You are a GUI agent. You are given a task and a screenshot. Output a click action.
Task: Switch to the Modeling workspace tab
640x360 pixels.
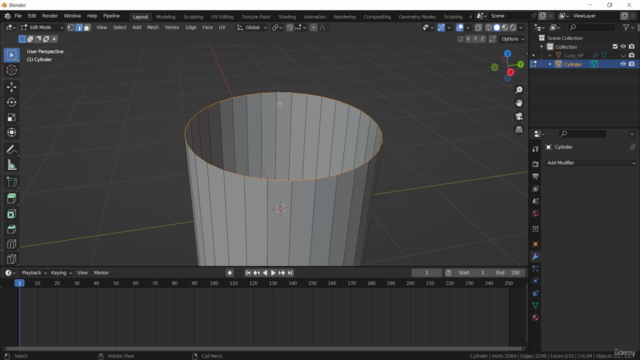pyautogui.click(x=165, y=17)
